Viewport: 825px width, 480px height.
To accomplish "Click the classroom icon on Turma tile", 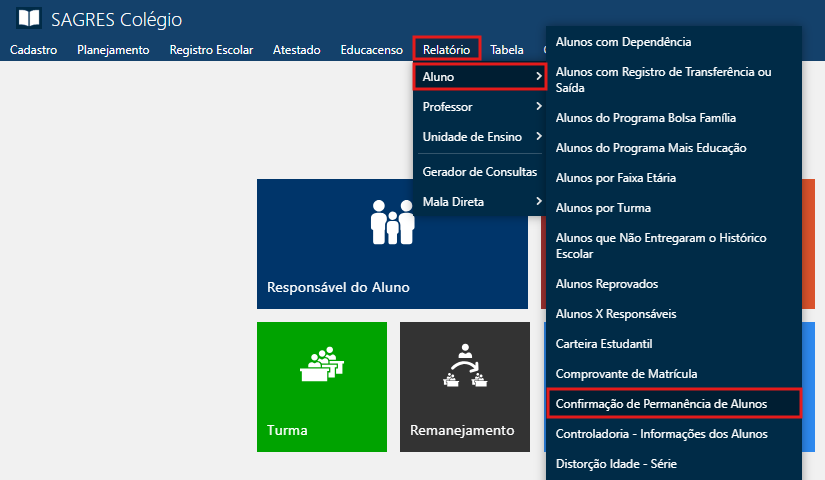I will tap(322, 367).
